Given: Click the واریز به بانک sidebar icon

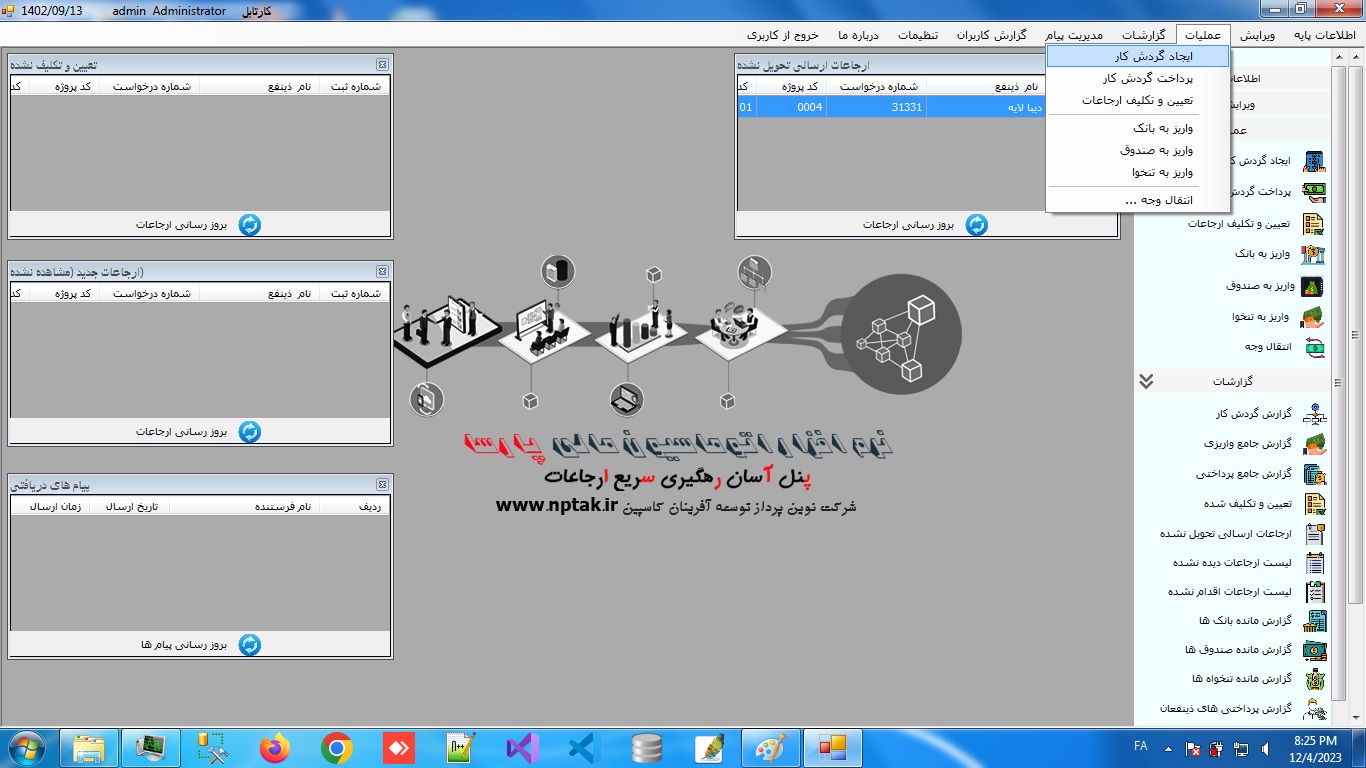Looking at the screenshot, I should (1313, 254).
